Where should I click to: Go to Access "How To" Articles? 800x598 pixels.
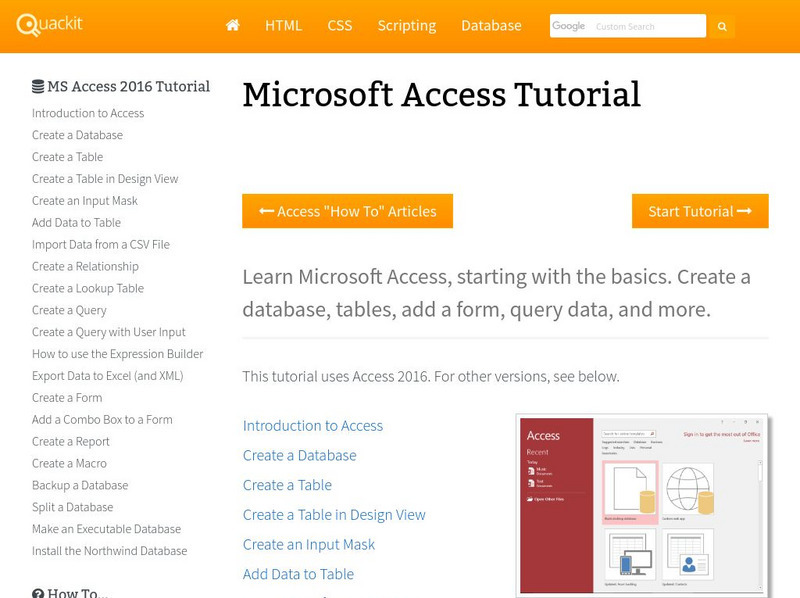point(347,211)
